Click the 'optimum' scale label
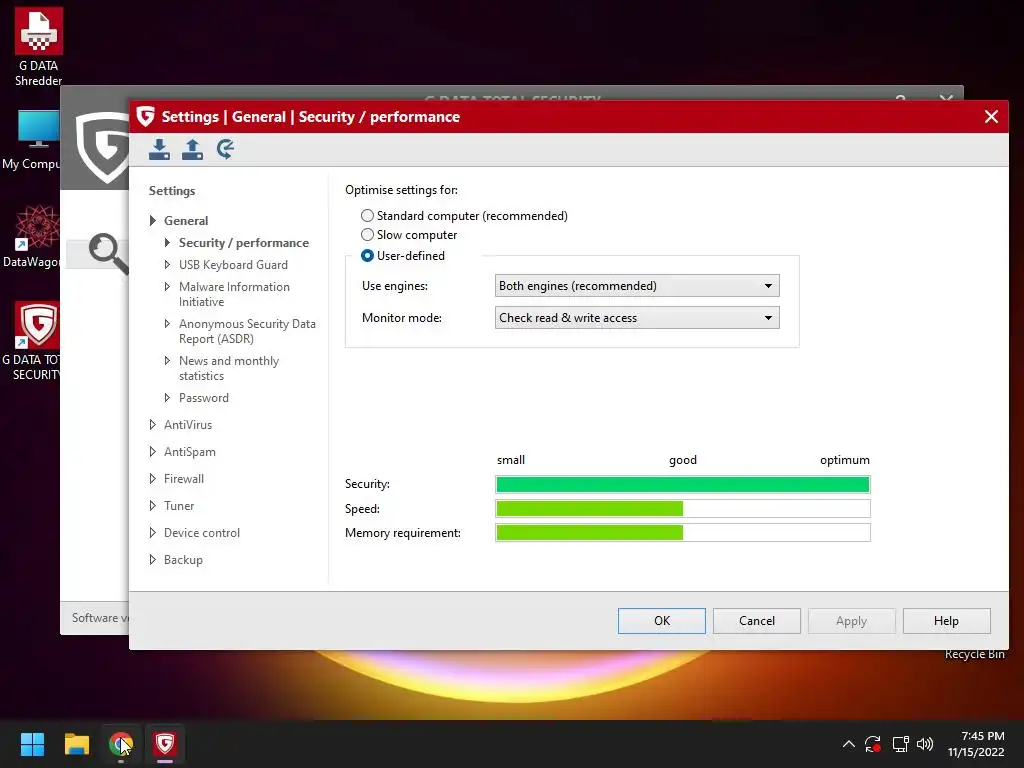1024x768 pixels. click(844, 460)
